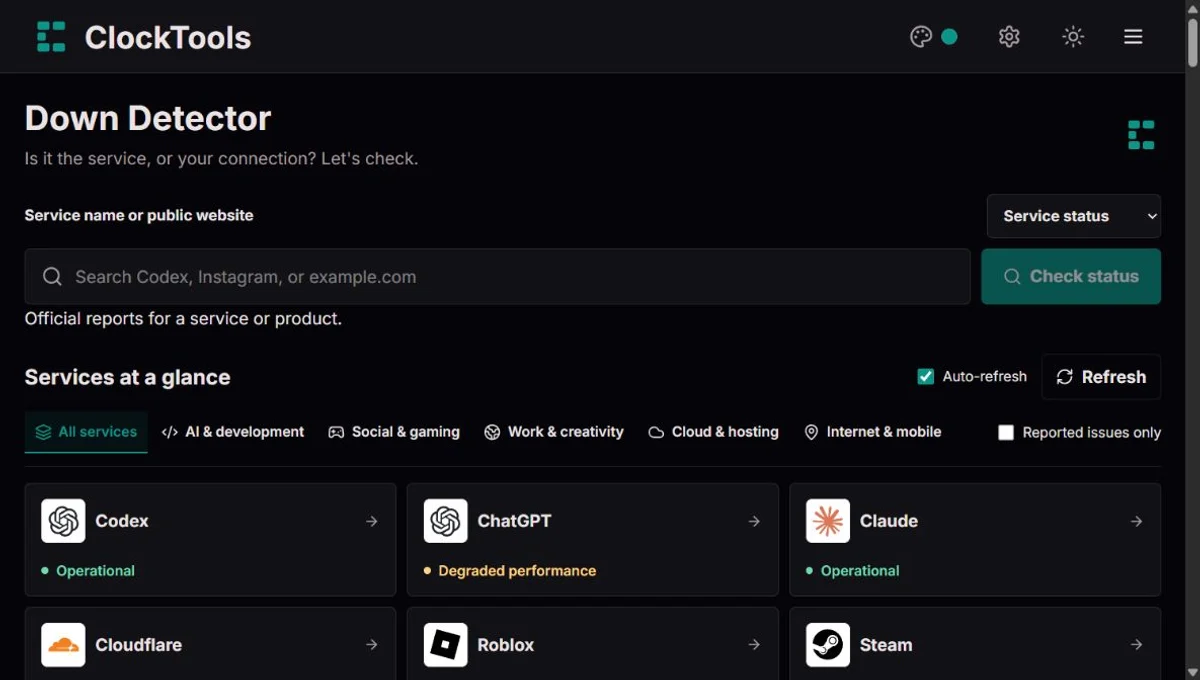The width and height of the screenshot is (1200, 680).
Task: Open Claude card arrow
Action: [x=1137, y=521]
